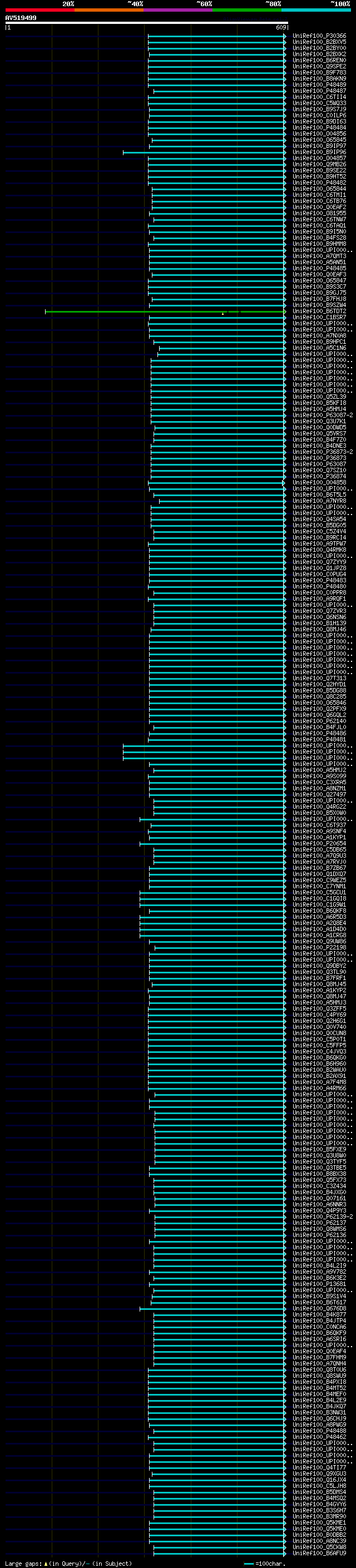Select the UniRef100_A7NXA8 hit
Viewport: 356px width, 1568px height.
319,336
